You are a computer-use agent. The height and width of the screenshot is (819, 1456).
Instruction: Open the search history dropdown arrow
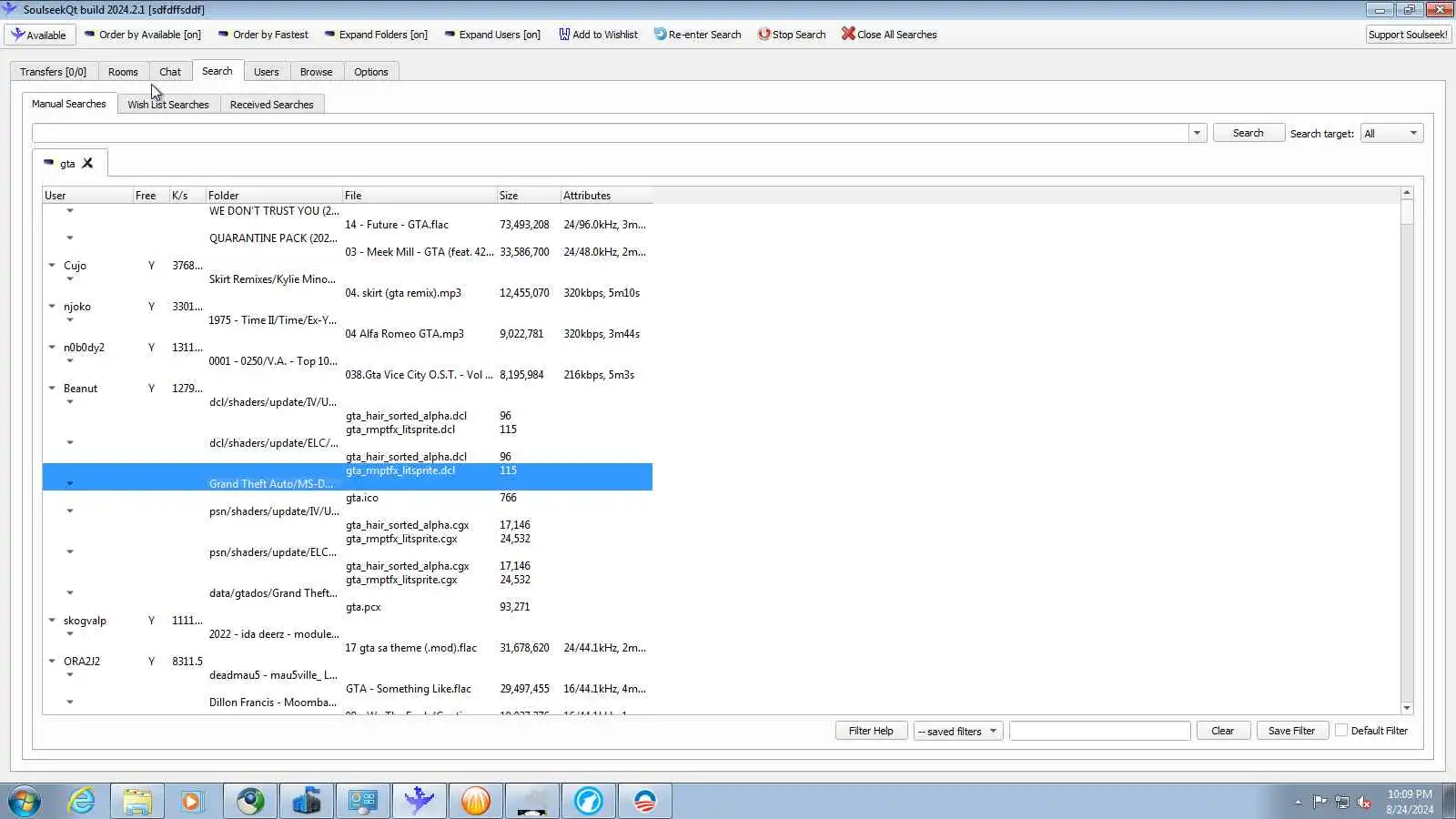coord(1197,134)
